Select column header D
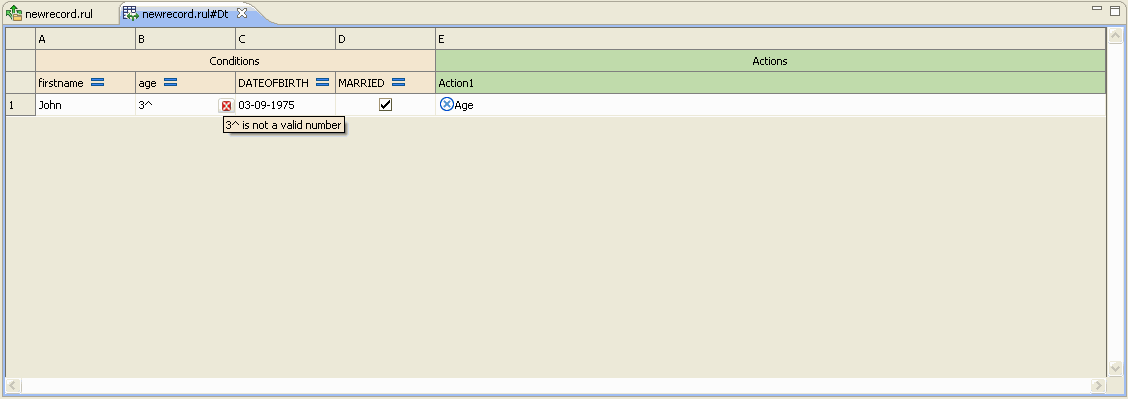The image size is (1128, 399). click(x=386, y=39)
